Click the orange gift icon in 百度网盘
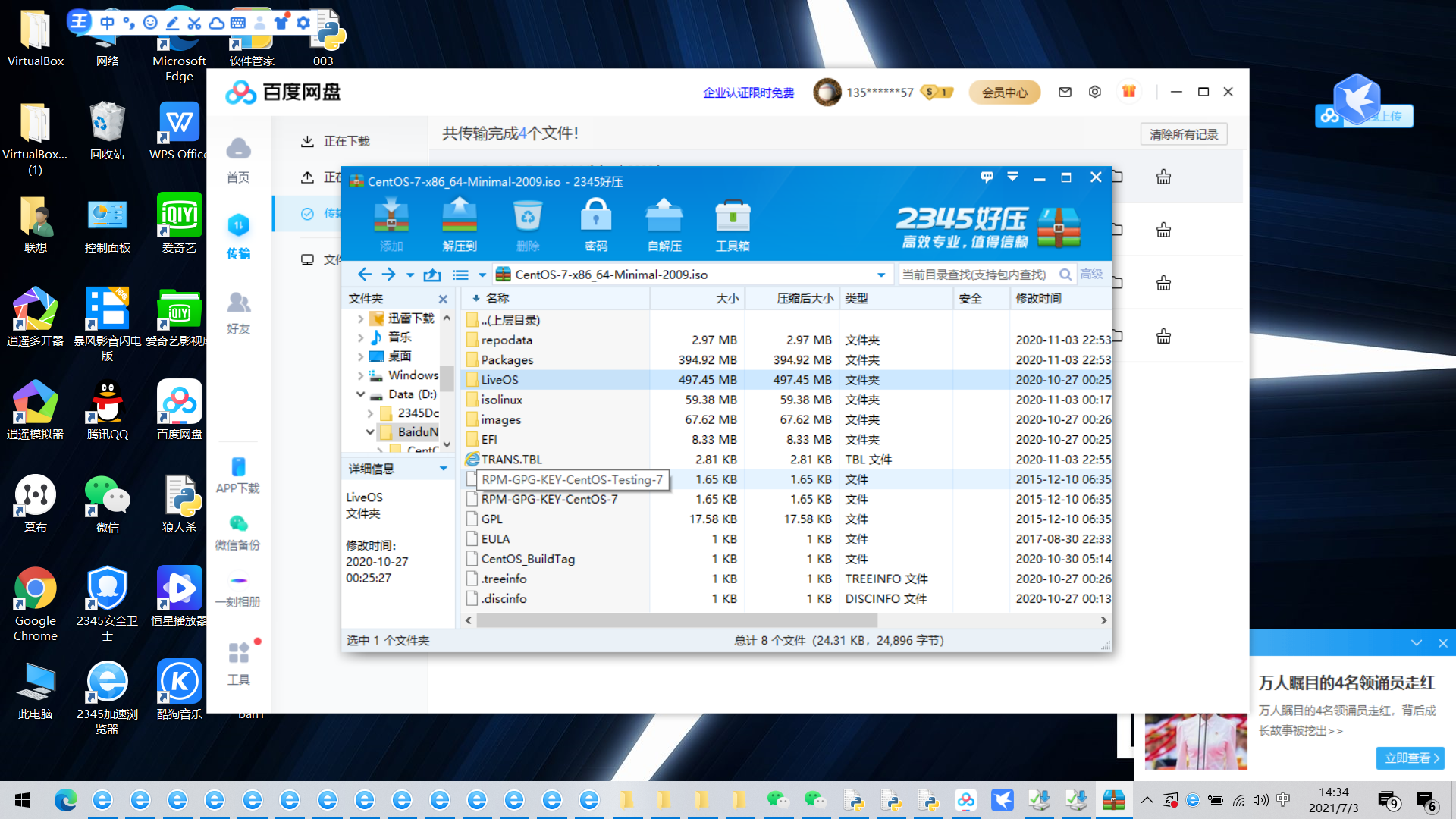The height and width of the screenshot is (819, 1456). 1129,92
